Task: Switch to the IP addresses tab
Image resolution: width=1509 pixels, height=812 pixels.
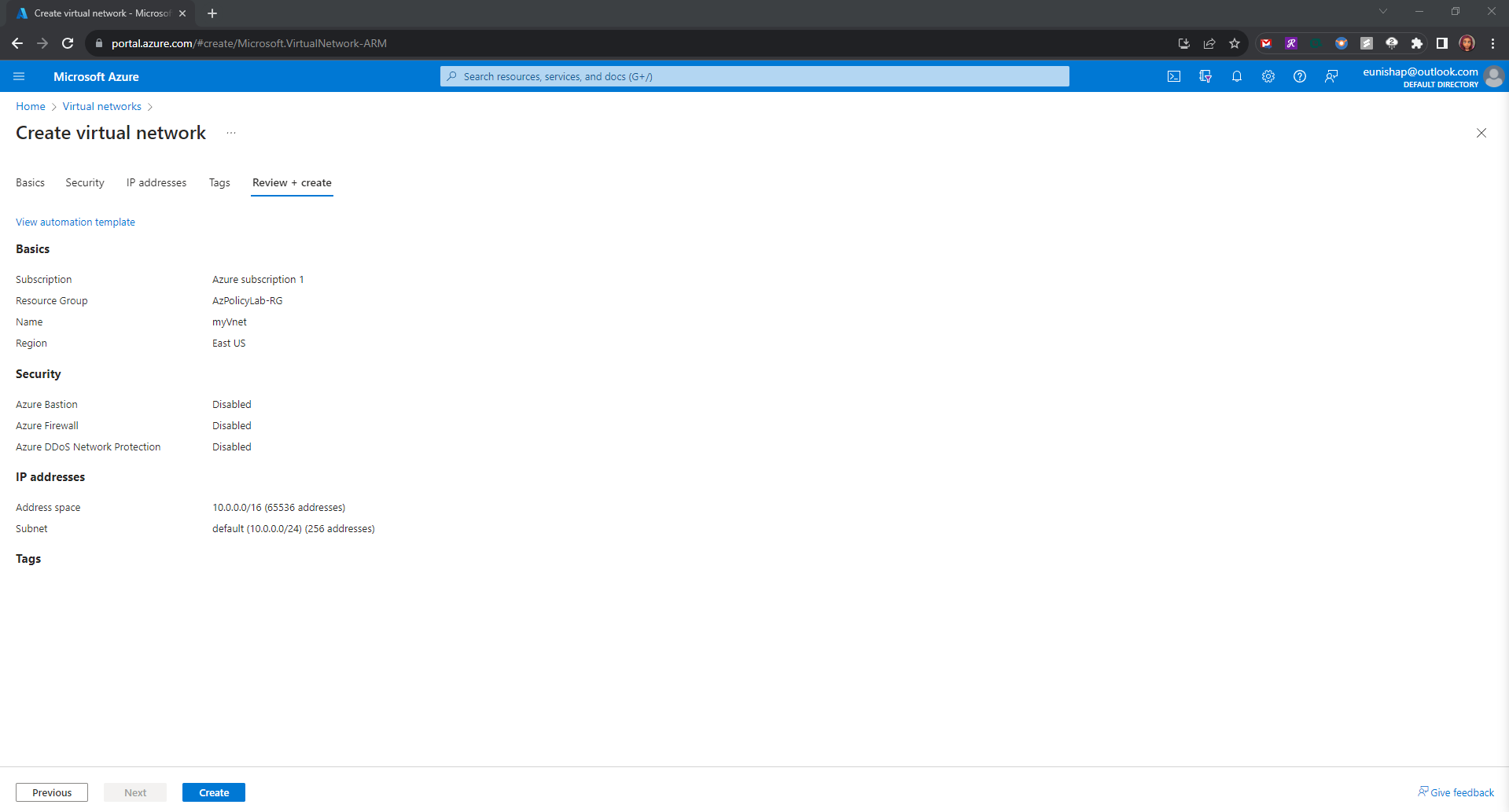Action: click(156, 182)
